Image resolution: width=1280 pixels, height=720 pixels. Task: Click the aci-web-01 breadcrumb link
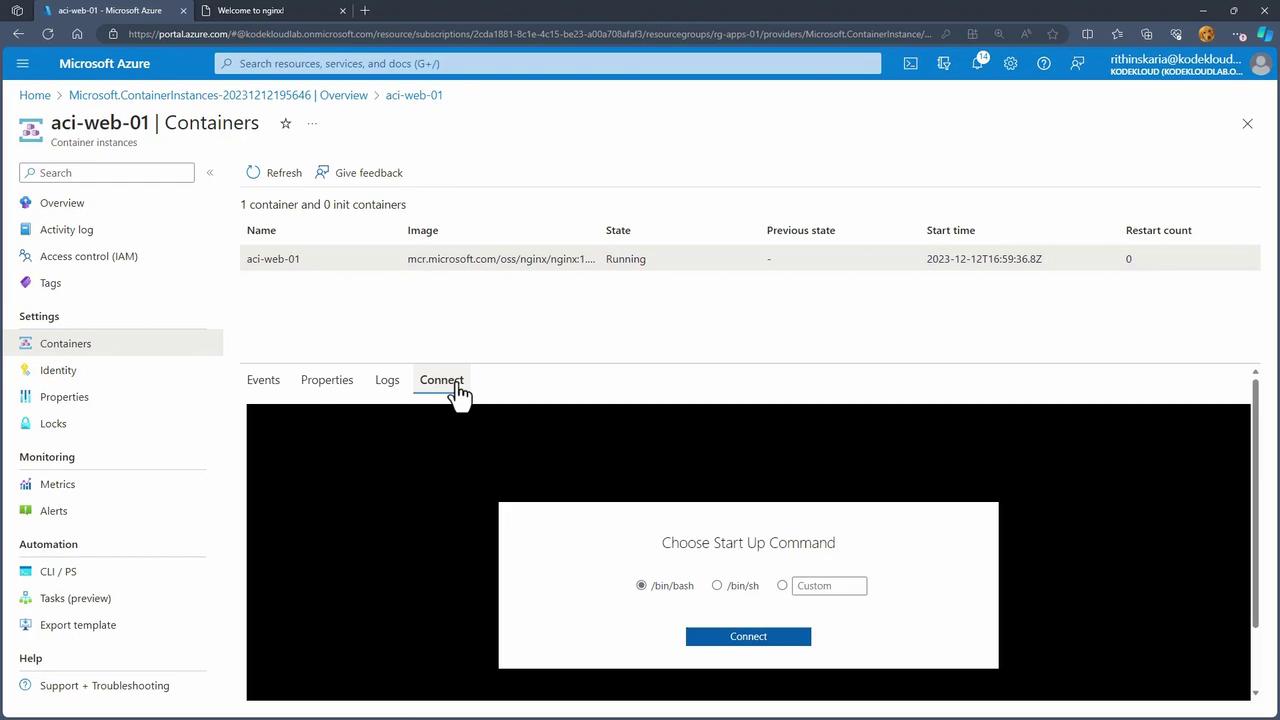414,95
